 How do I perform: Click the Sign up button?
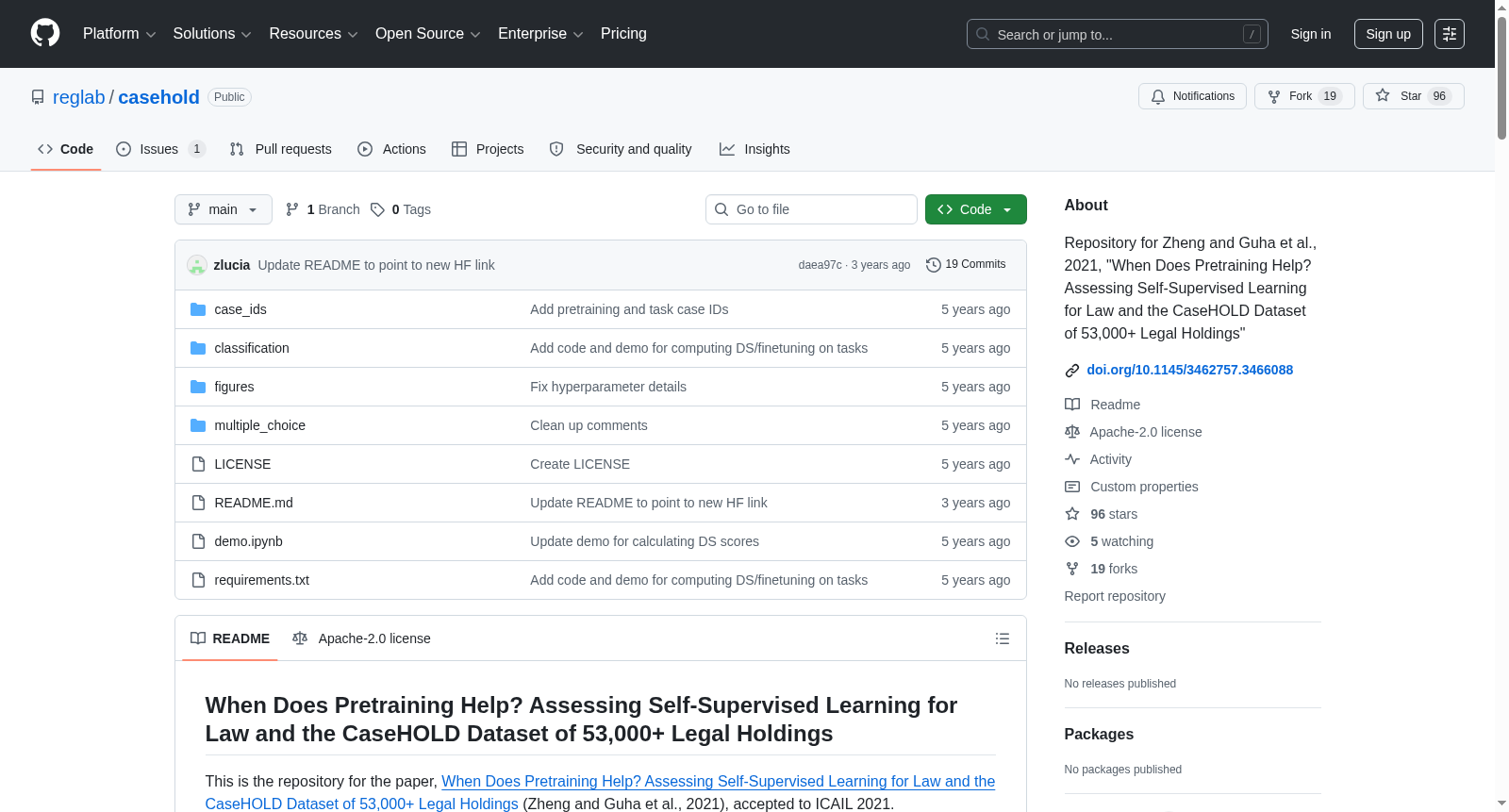pyautogui.click(x=1388, y=34)
